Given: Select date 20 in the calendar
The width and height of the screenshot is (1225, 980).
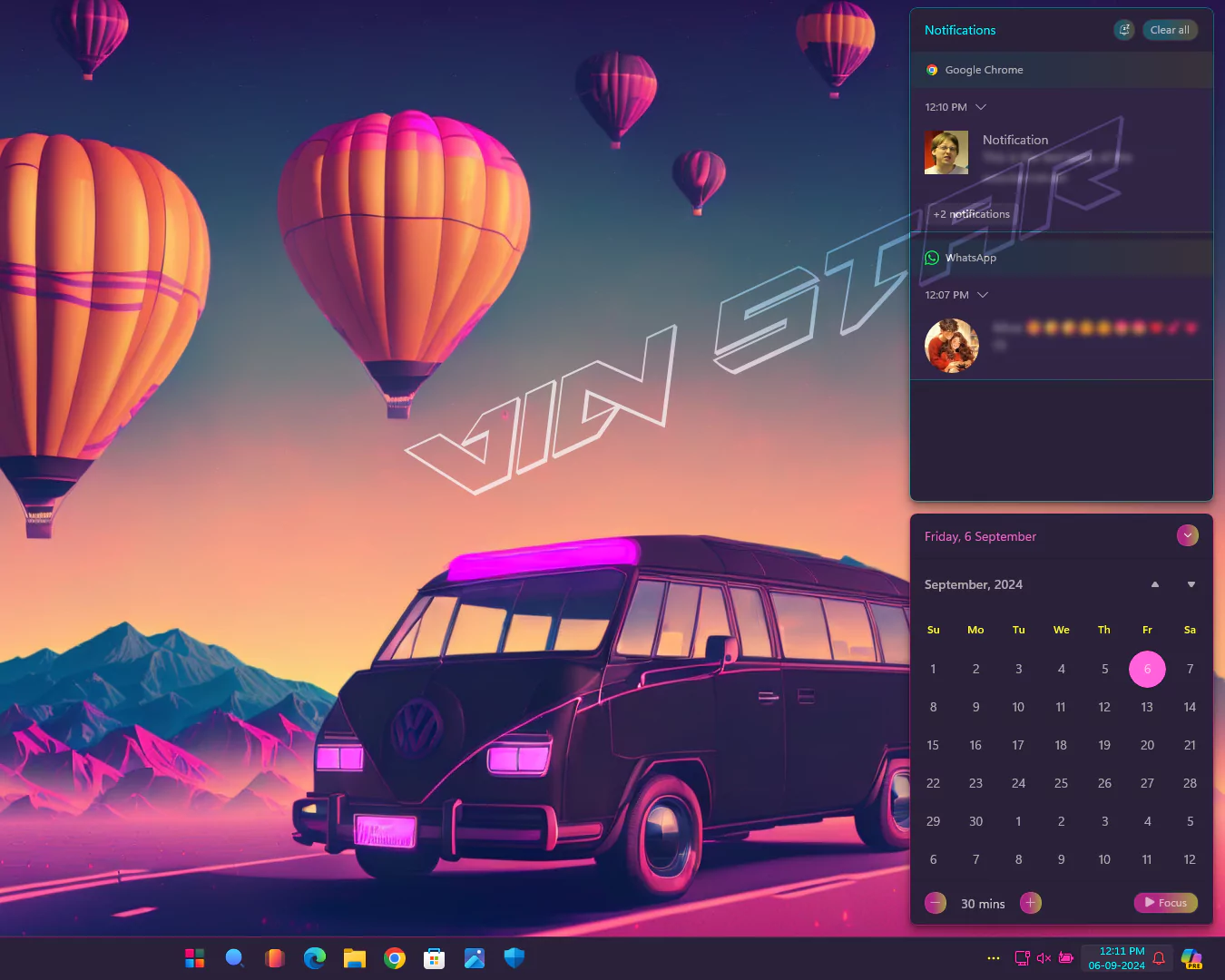Looking at the screenshot, I should (1147, 745).
